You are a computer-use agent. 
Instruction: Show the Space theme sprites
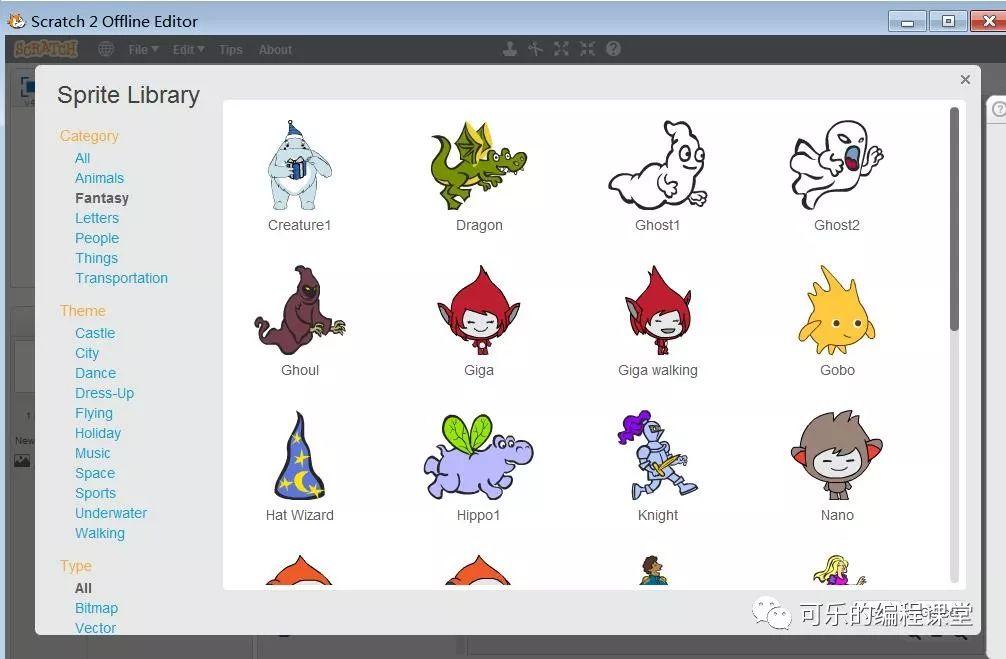point(95,473)
